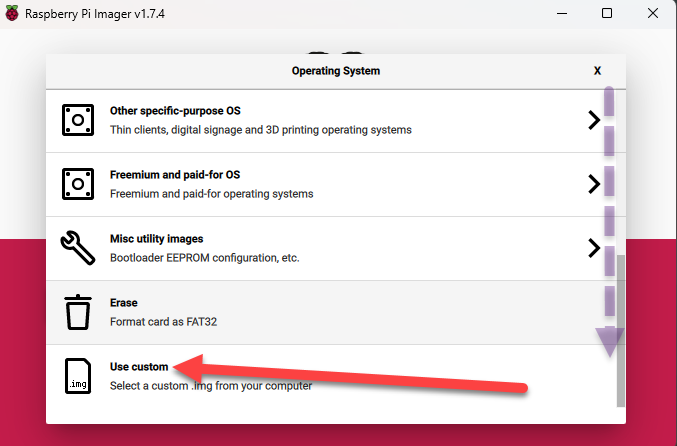Click the Other specific-purpose OS disk icon

78,120
